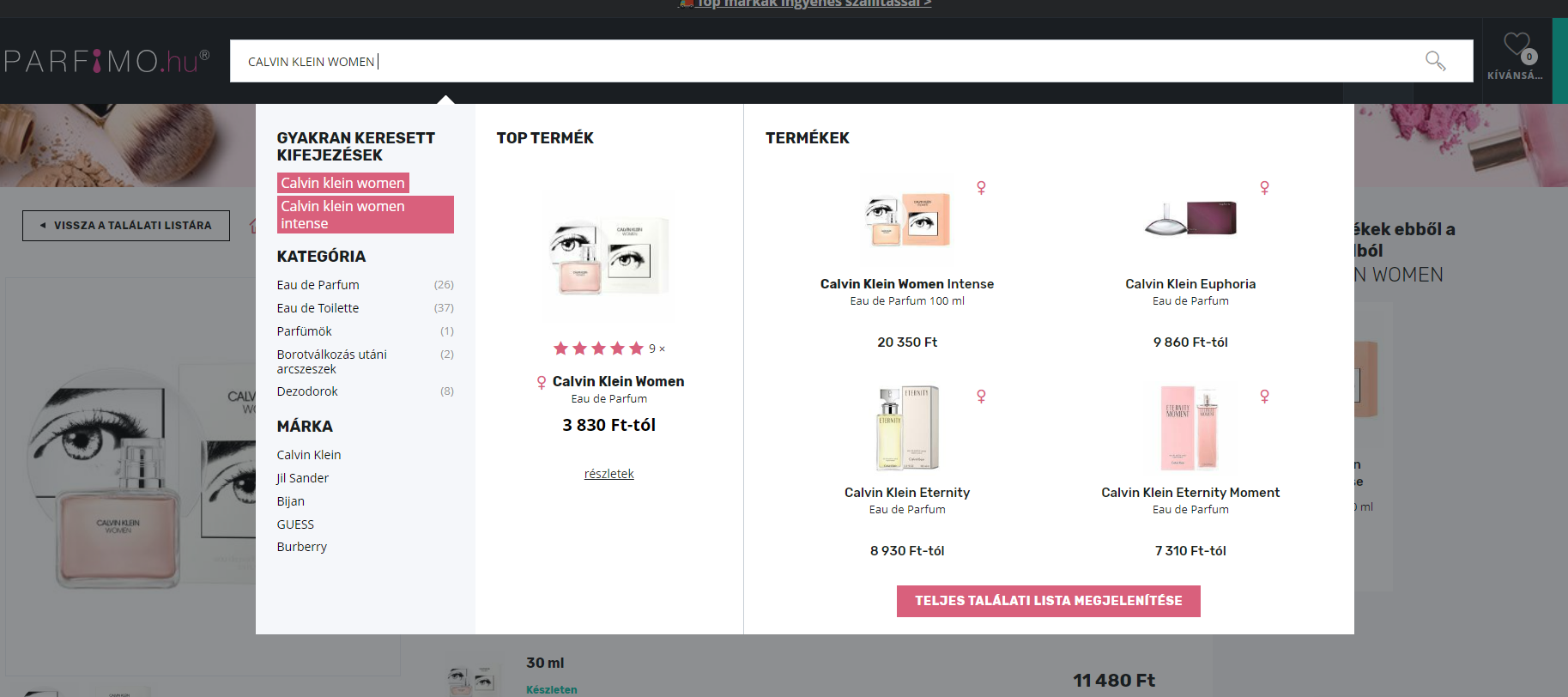Open the 'részletek' details link
Image resolution: width=1568 pixels, height=697 pixels.
(x=608, y=474)
